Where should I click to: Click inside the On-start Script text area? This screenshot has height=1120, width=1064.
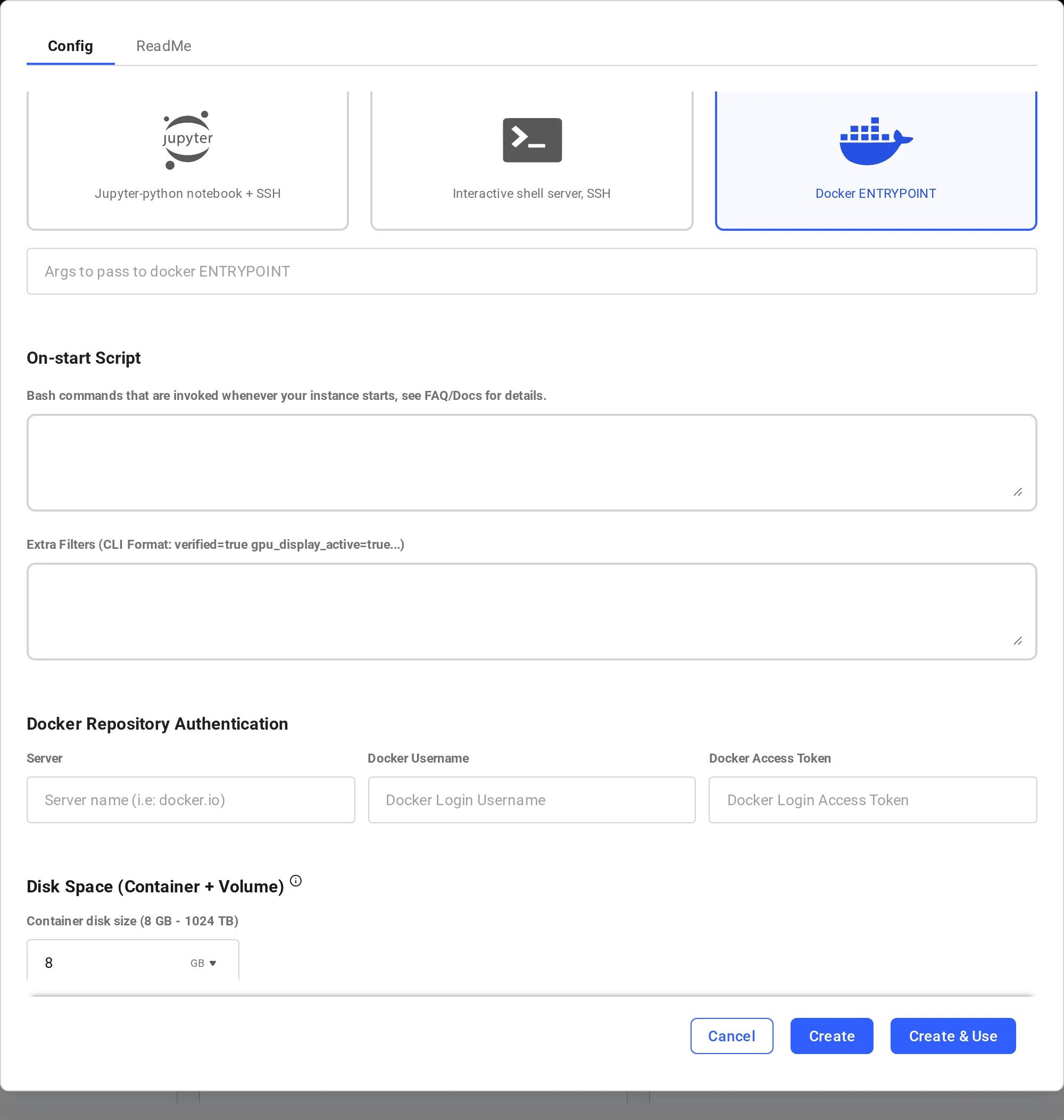coord(531,462)
